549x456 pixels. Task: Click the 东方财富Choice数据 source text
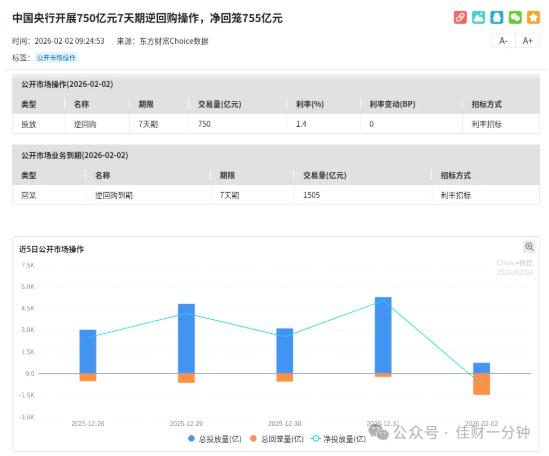[174, 41]
